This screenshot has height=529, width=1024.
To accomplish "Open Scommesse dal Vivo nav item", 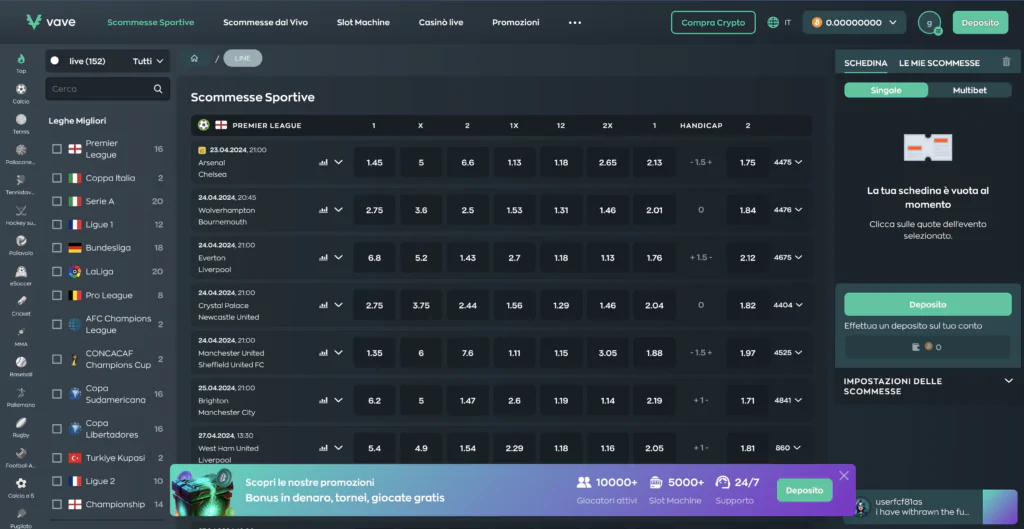I will point(265,22).
